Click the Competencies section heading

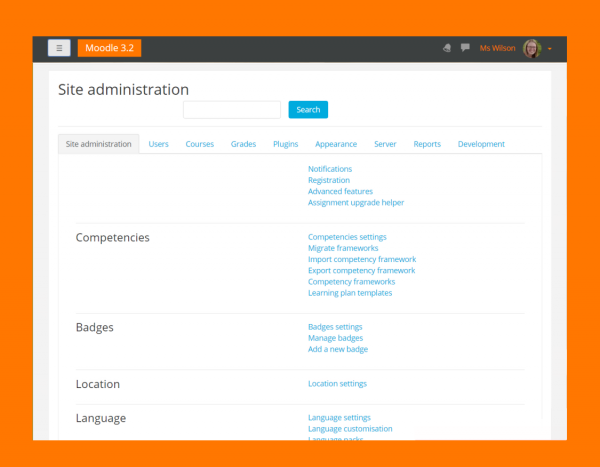click(x=112, y=238)
